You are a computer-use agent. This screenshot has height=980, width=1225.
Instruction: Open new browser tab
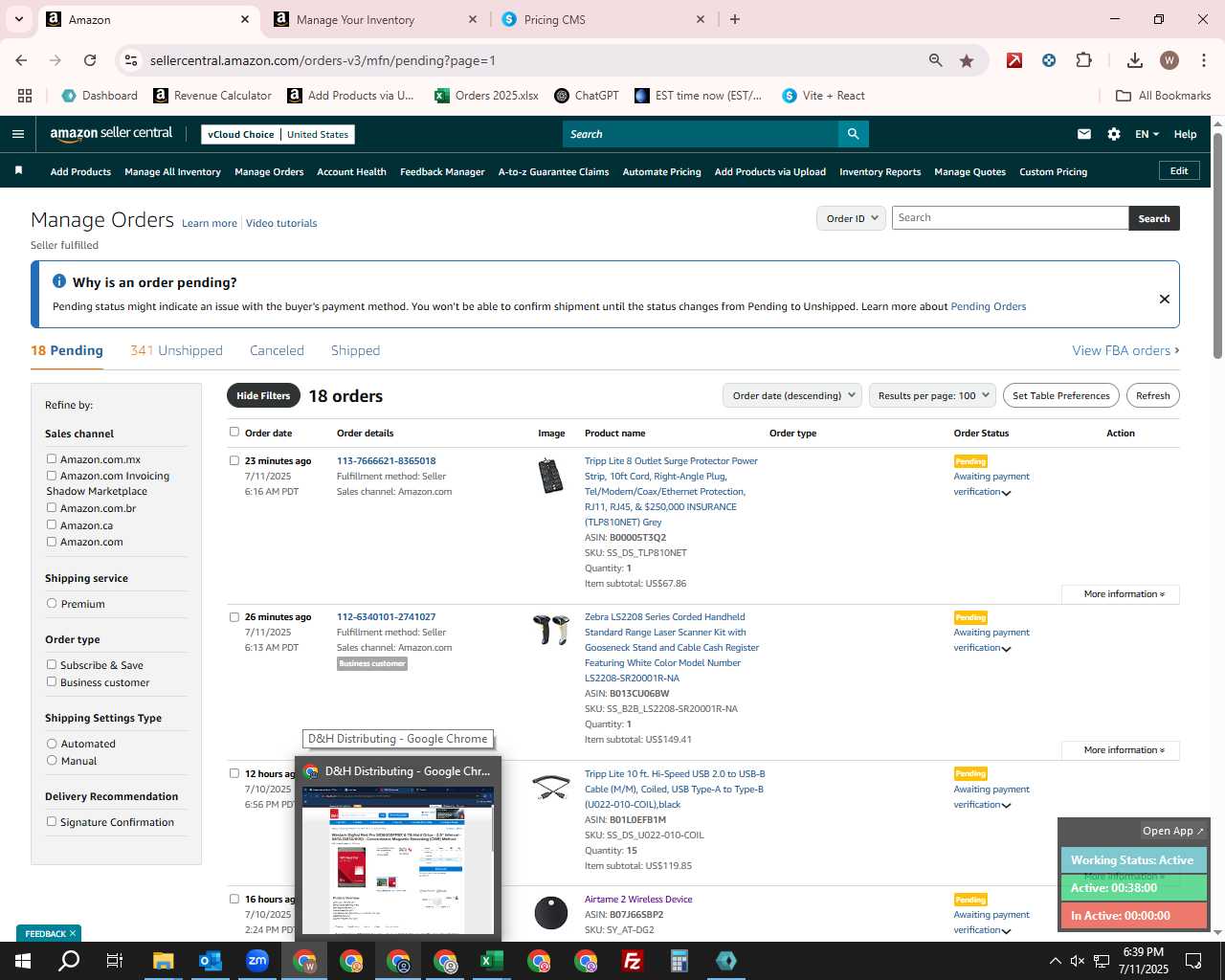tap(735, 19)
